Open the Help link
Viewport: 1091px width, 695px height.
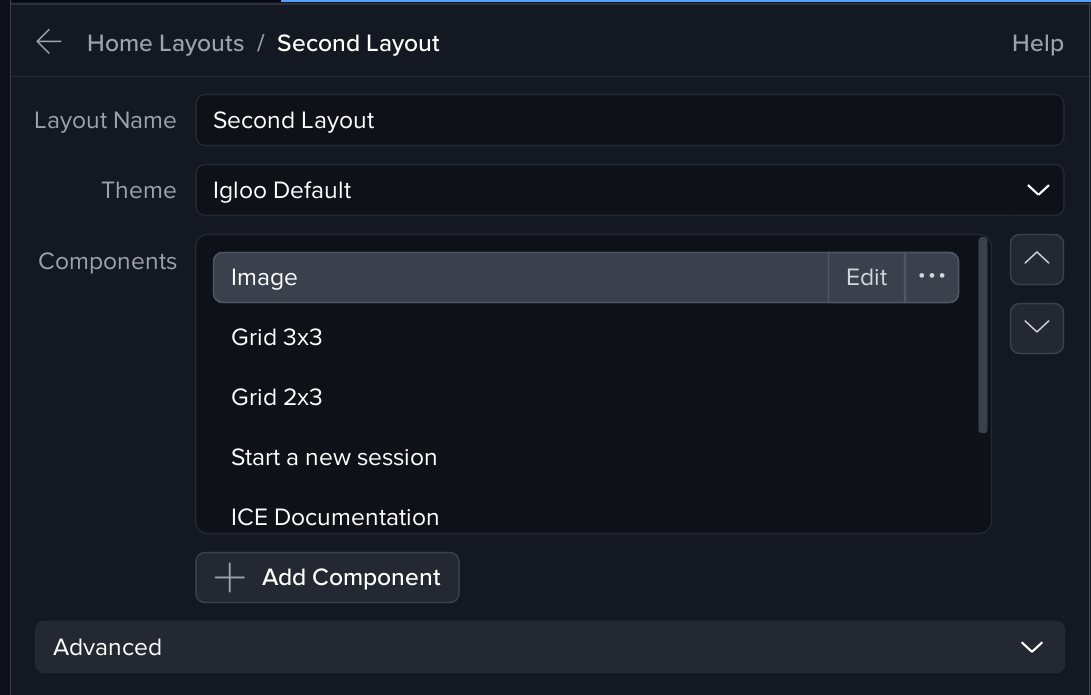tap(1037, 43)
